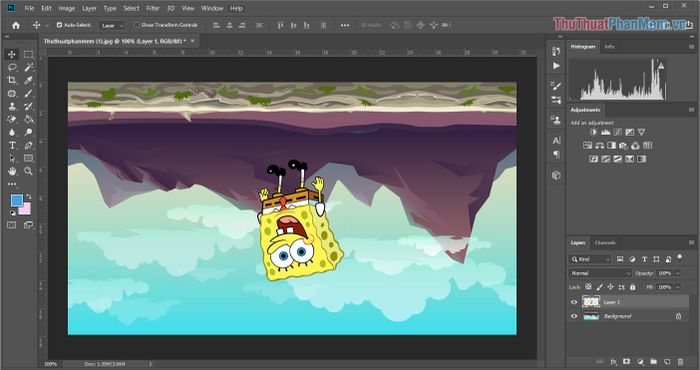Screen dimensions: 700x370
Task: Select the Move tool in the toolbox
Action: point(12,54)
